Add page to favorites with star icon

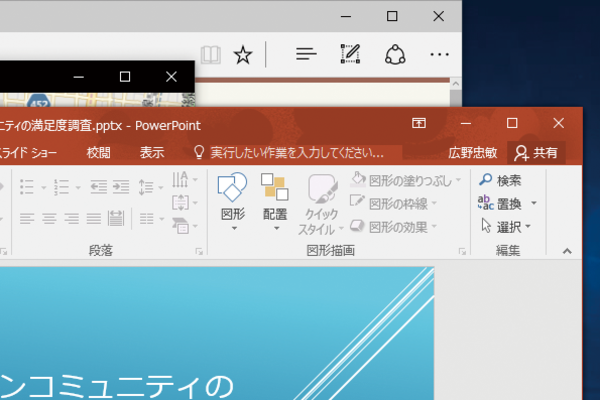[x=243, y=55]
